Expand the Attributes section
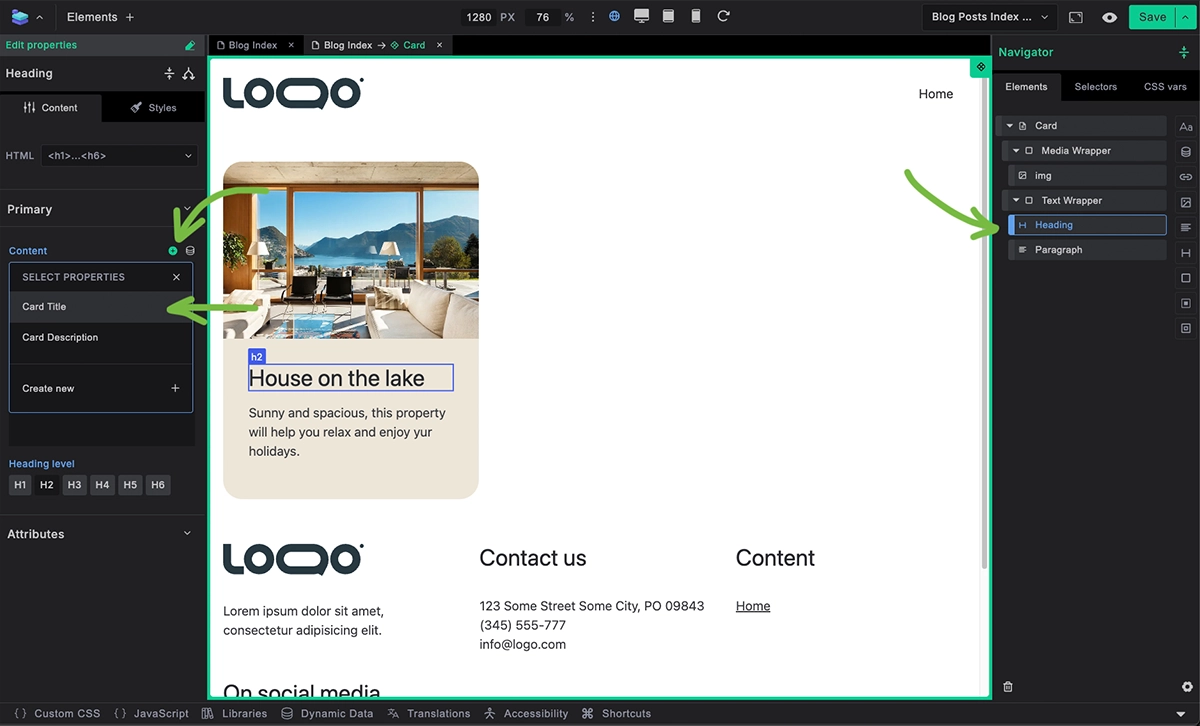1200x726 pixels. tap(187, 534)
